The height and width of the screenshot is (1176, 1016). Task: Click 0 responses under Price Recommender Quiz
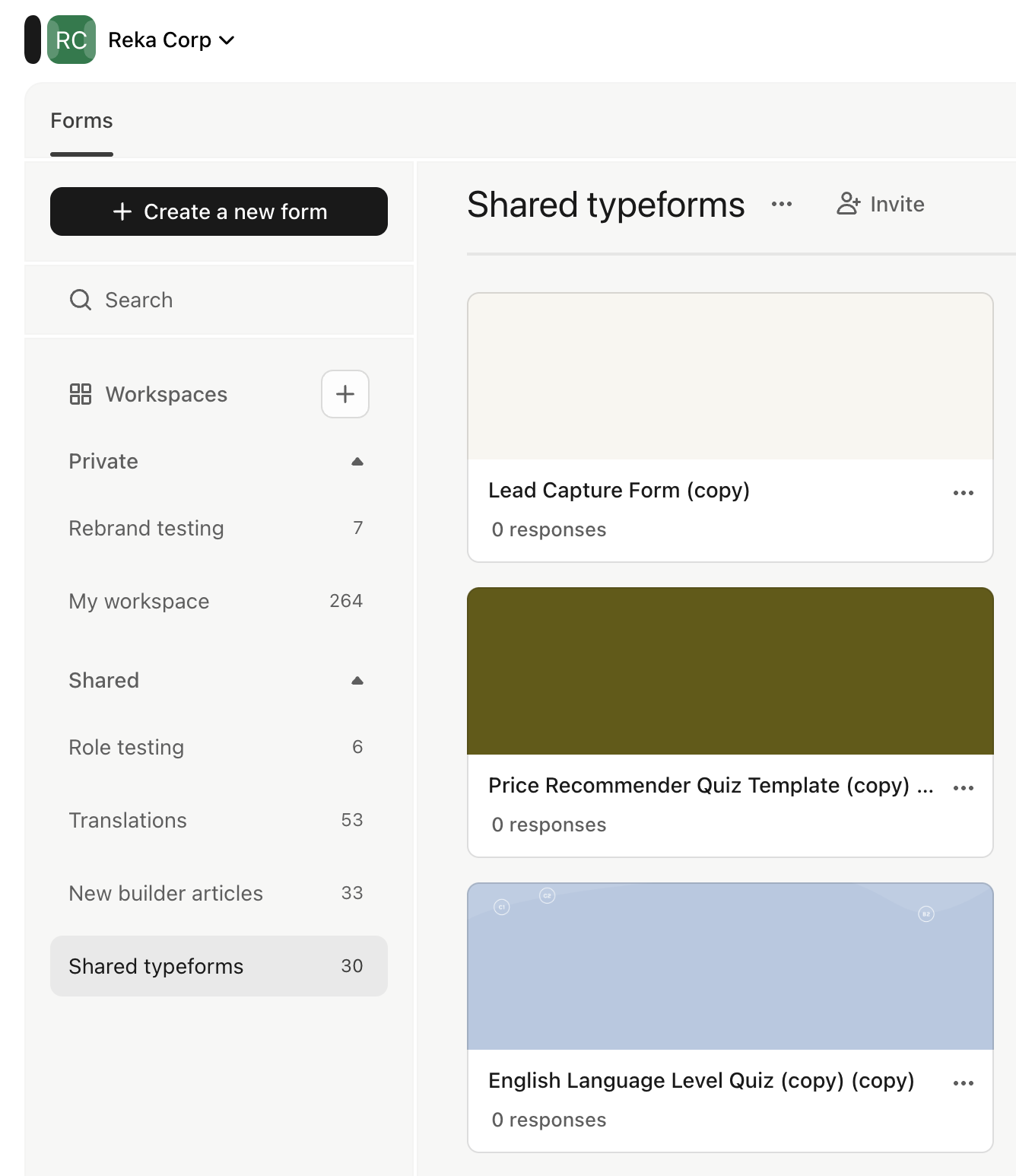[549, 825]
